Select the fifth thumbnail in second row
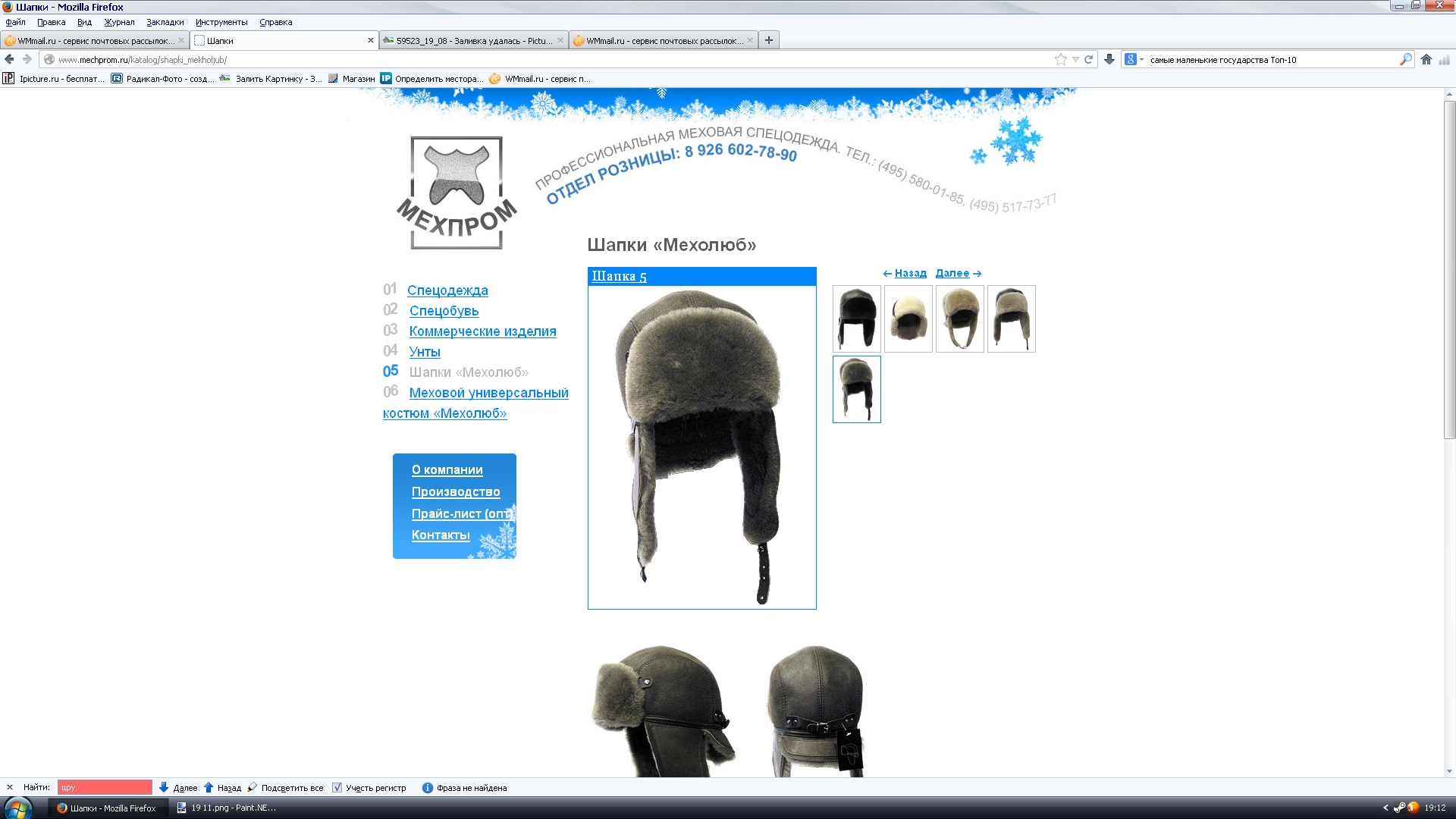This screenshot has height=819, width=1456. pyautogui.click(x=857, y=389)
